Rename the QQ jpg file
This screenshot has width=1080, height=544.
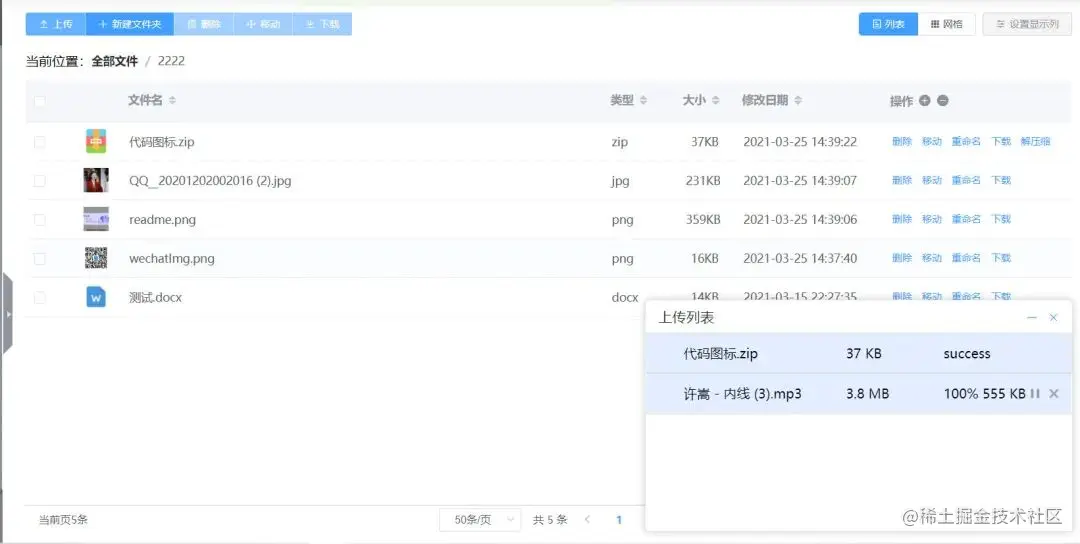(966, 180)
